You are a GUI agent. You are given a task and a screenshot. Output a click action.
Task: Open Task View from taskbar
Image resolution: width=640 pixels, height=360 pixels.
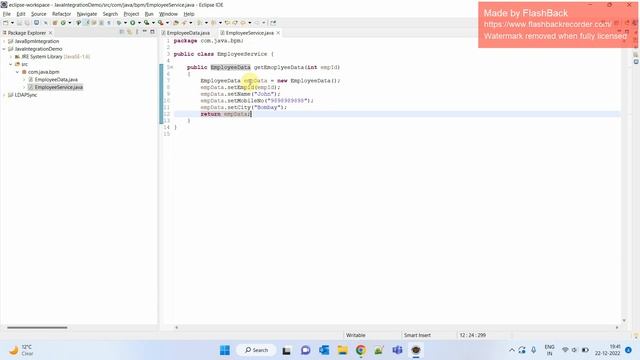[x=287, y=350]
